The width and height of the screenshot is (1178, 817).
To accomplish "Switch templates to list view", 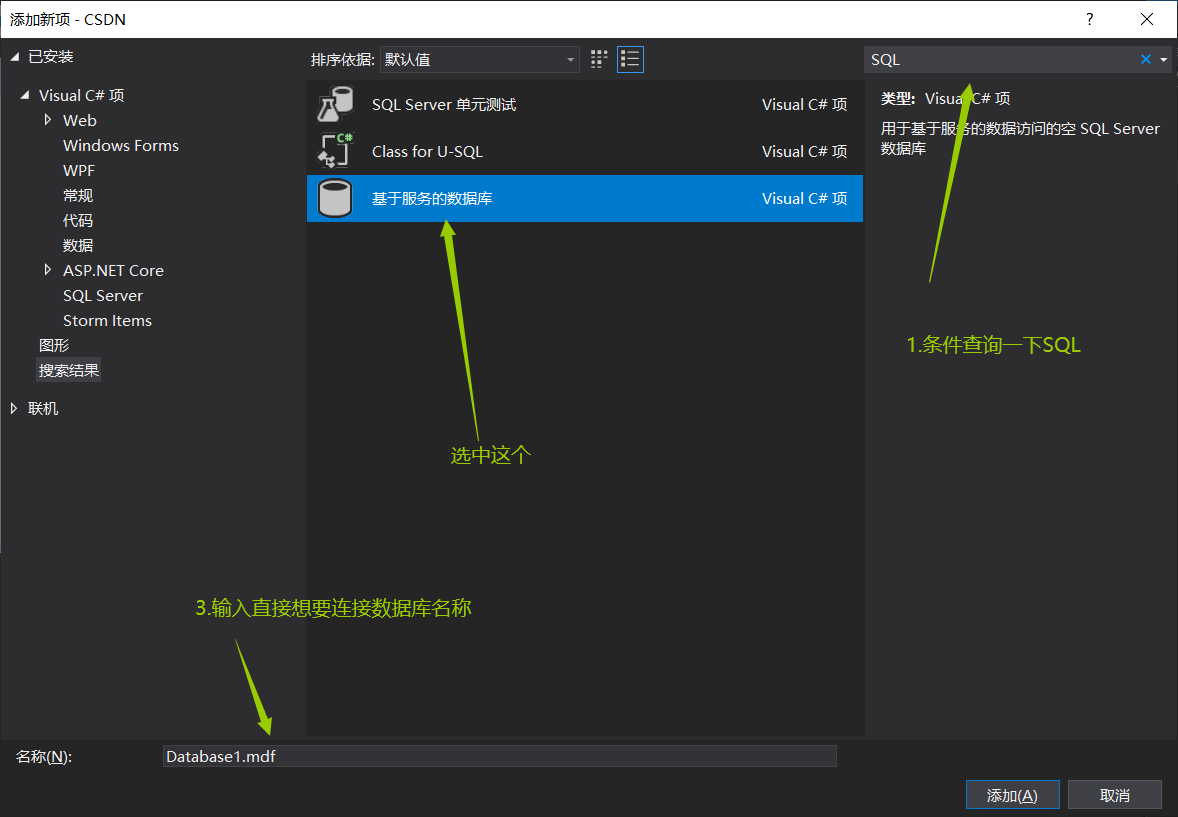I will click(x=630, y=59).
